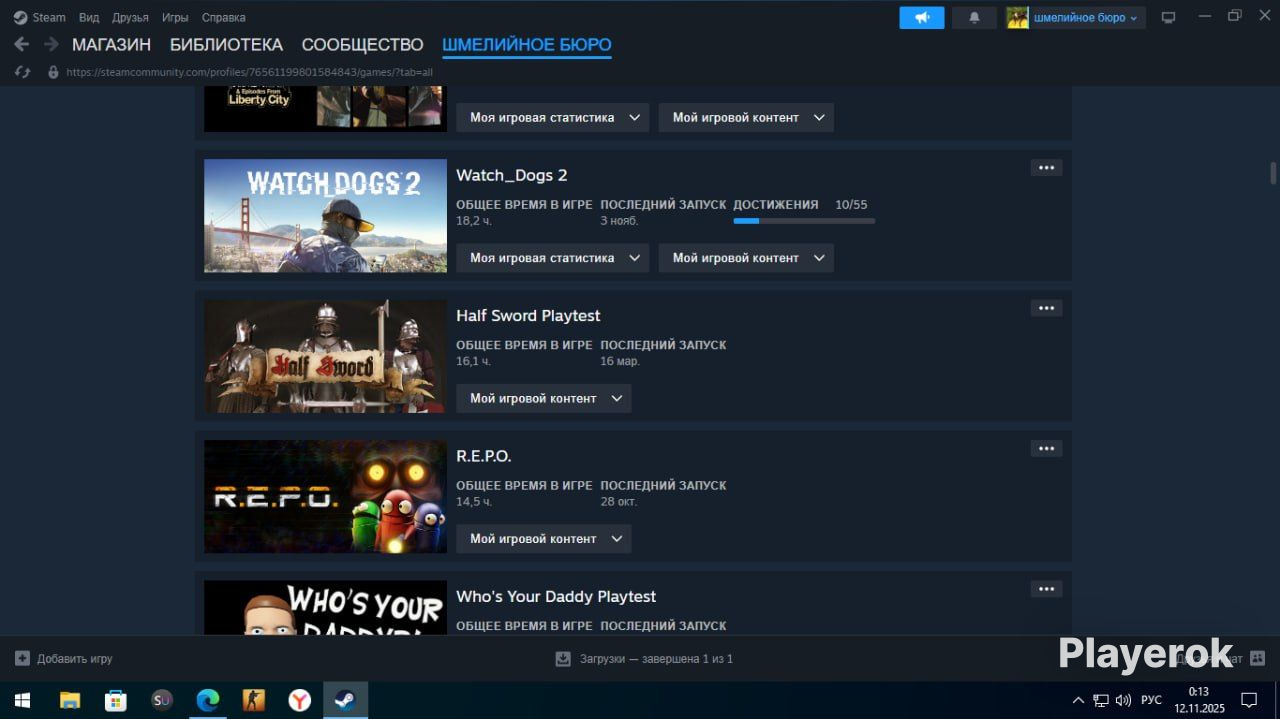Open network icon in system tray

tap(1101, 700)
